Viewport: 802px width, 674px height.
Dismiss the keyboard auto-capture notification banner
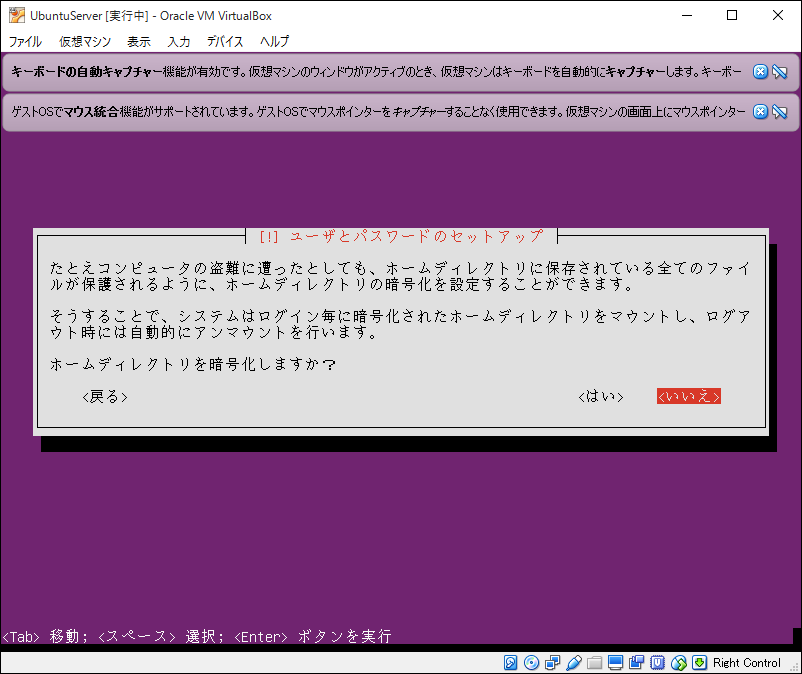click(758, 71)
